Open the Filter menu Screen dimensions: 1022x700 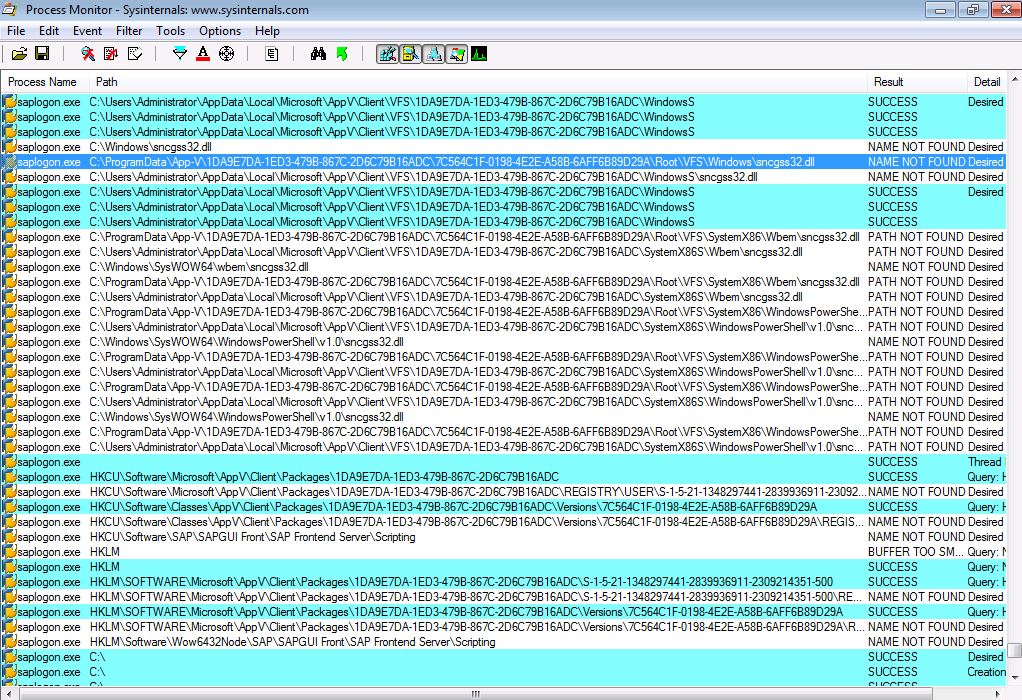[130, 31]
